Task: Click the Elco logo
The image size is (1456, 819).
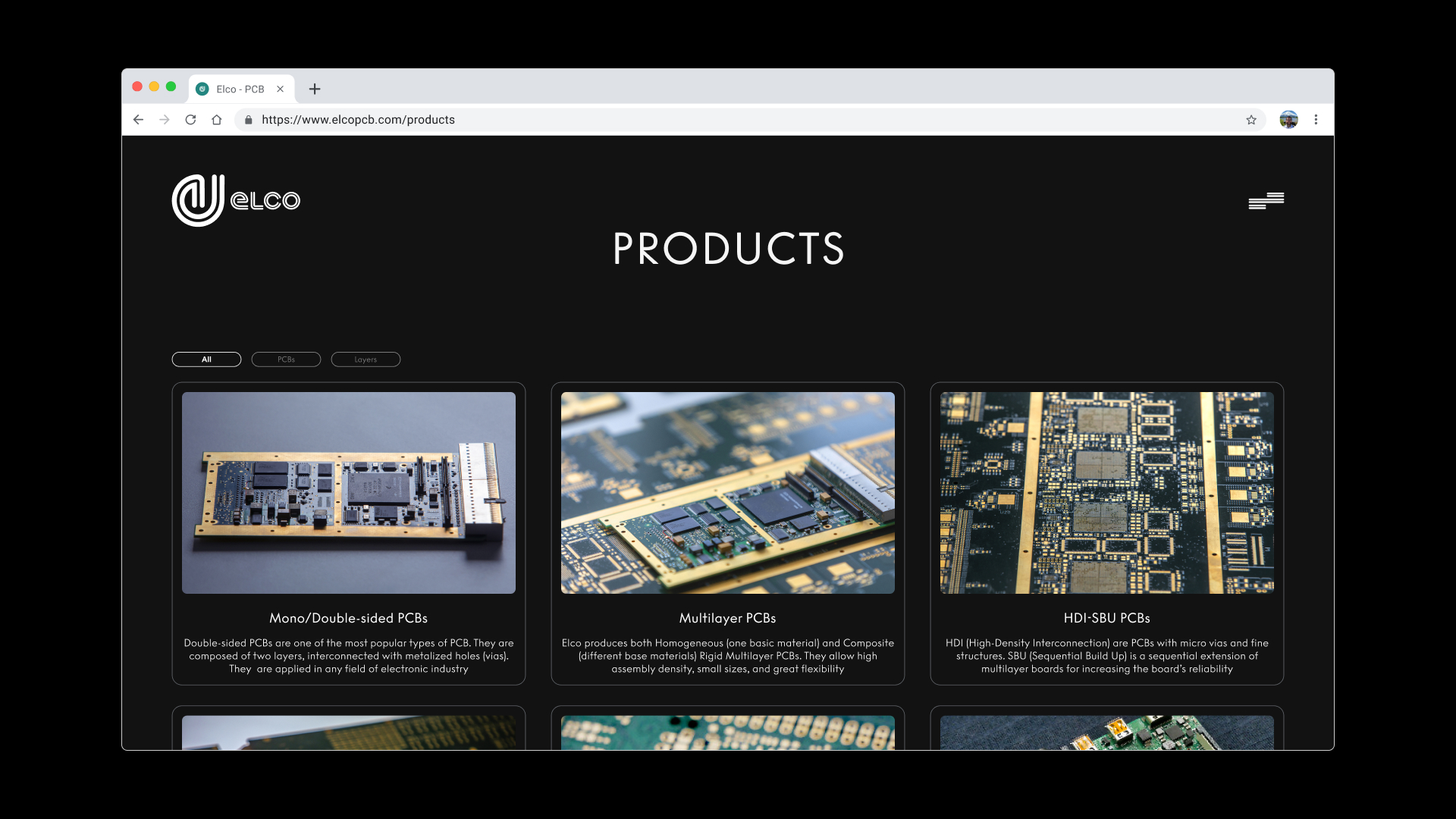Action: pos(236,200)
